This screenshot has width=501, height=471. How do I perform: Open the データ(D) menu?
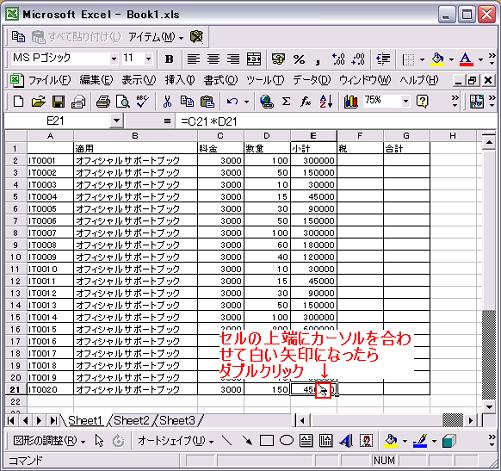(x=312, y=80)
